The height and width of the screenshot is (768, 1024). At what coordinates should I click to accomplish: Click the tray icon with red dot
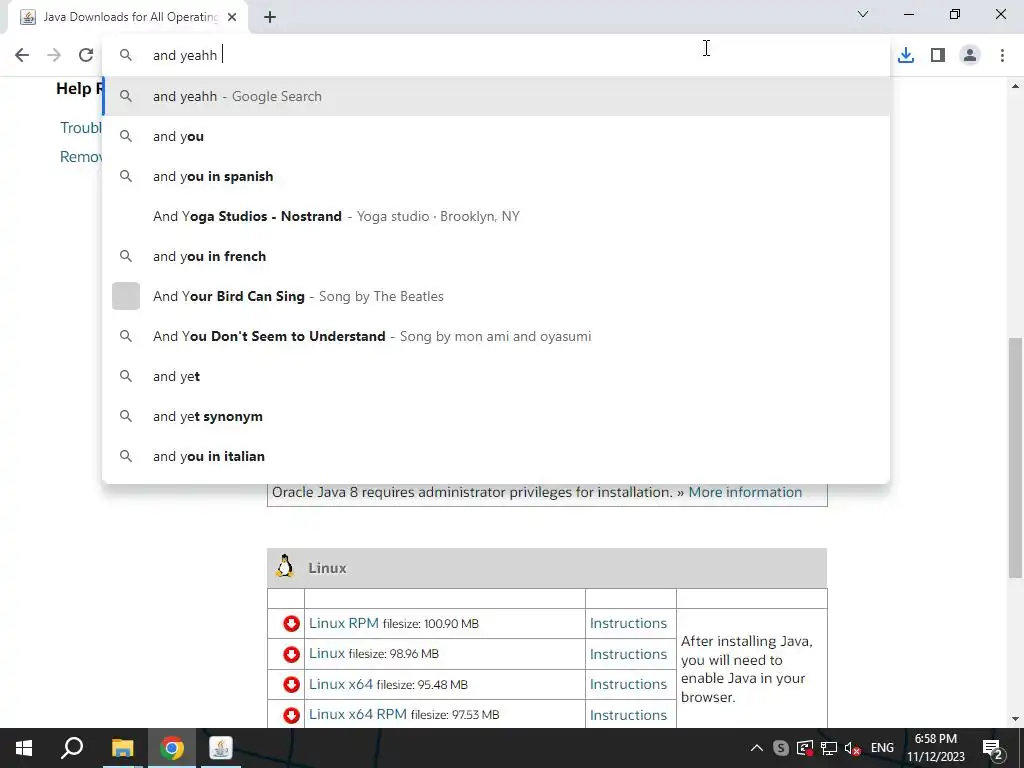coord(805,748)
